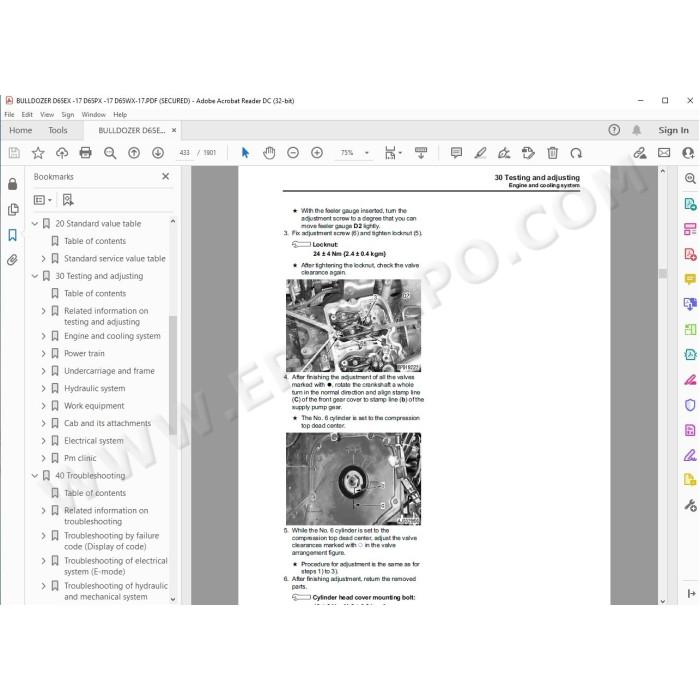The image size is (700, 700).
Task: Add a comment sticky note icon
Action: click(456, 153)
